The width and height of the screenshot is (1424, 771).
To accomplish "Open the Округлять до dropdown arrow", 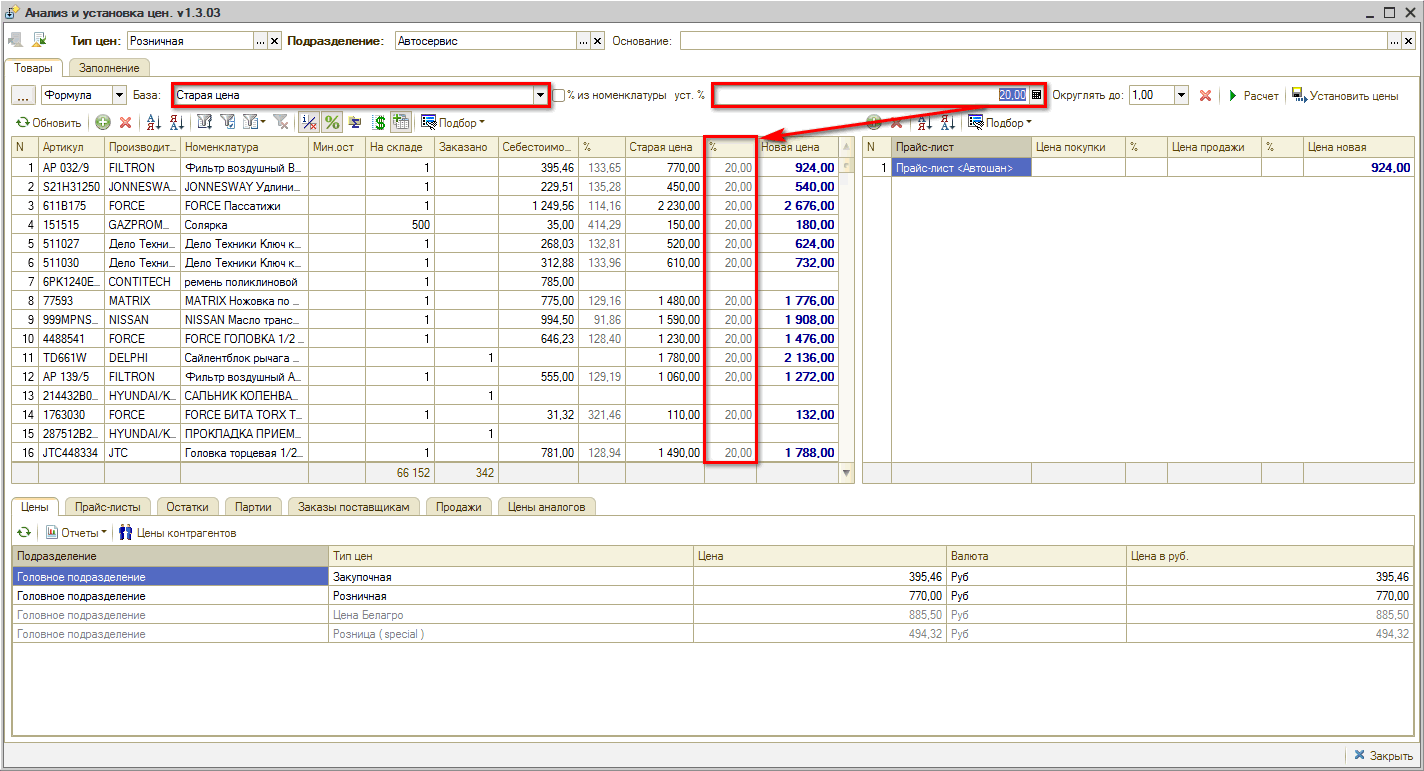I will (x=1181, y=95).
